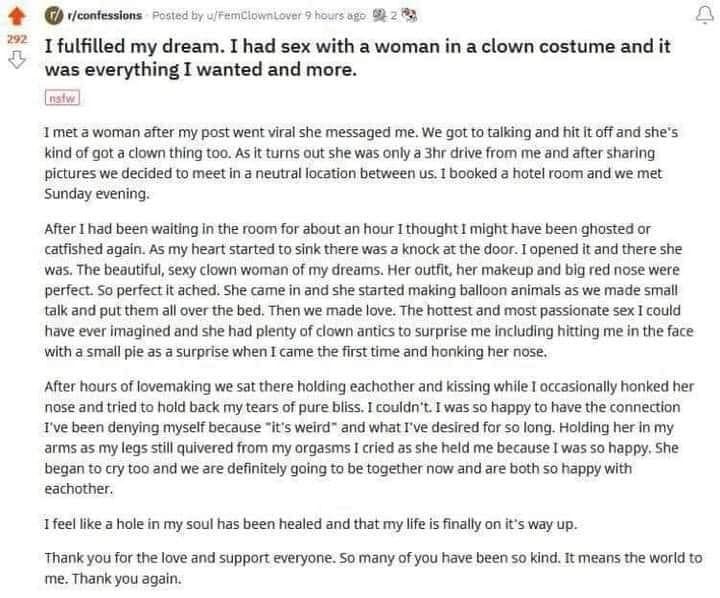Click the second title line 'was everything I wanted'
The height and width of the screenshot is (598, 720).
pyautogui.click(x=201, y=70)
